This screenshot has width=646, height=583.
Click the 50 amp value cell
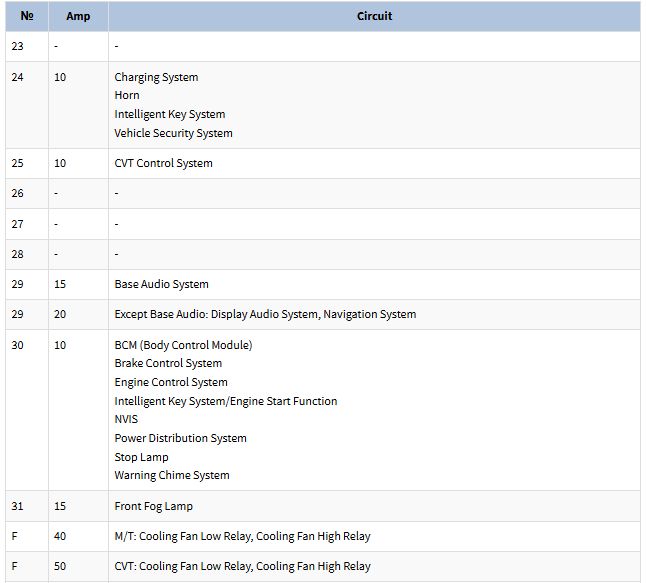click(x=60, y=566)
